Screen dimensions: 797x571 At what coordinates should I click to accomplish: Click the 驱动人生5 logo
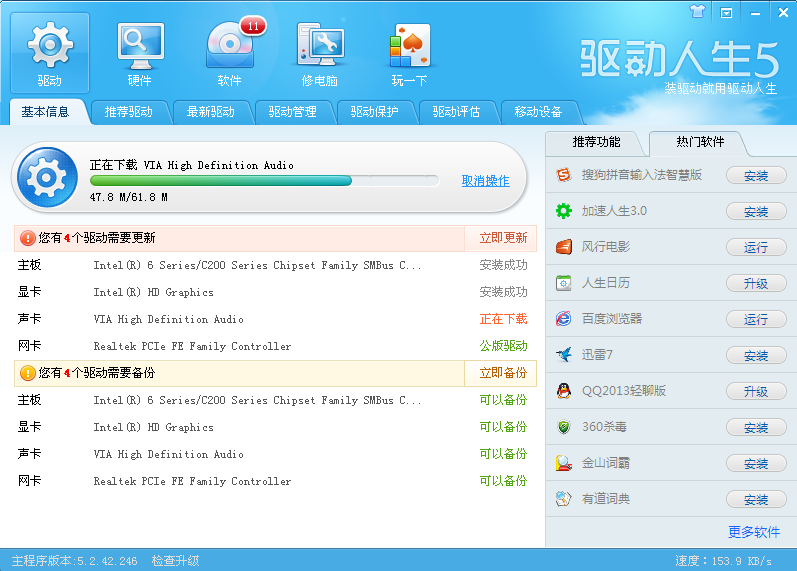(680, 59)
